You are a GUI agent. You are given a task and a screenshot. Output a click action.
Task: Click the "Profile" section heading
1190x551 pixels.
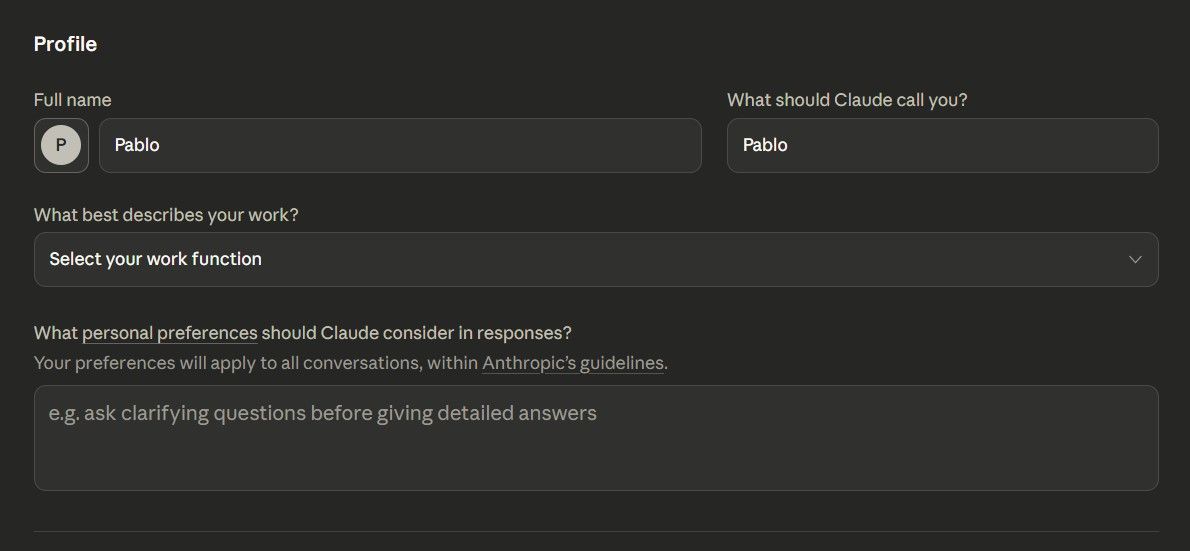(x=65, y=44)
